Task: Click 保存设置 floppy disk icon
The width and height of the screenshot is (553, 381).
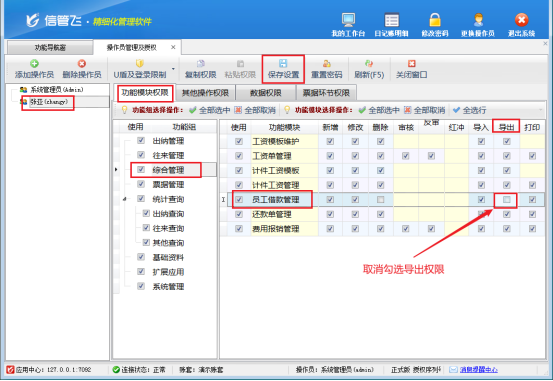Action: [x=283, y=63]
